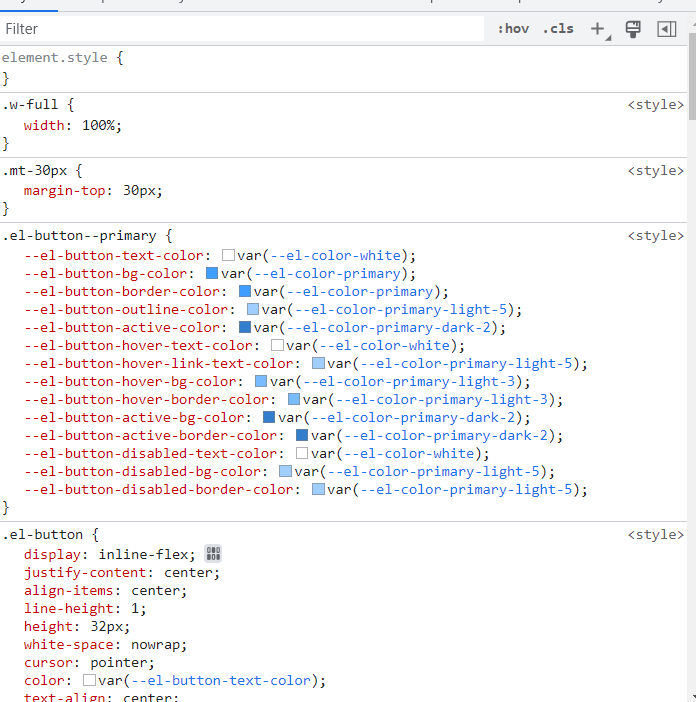
Task: Open color swatch for --el-button-disabled-text-color
Action: 302,453
